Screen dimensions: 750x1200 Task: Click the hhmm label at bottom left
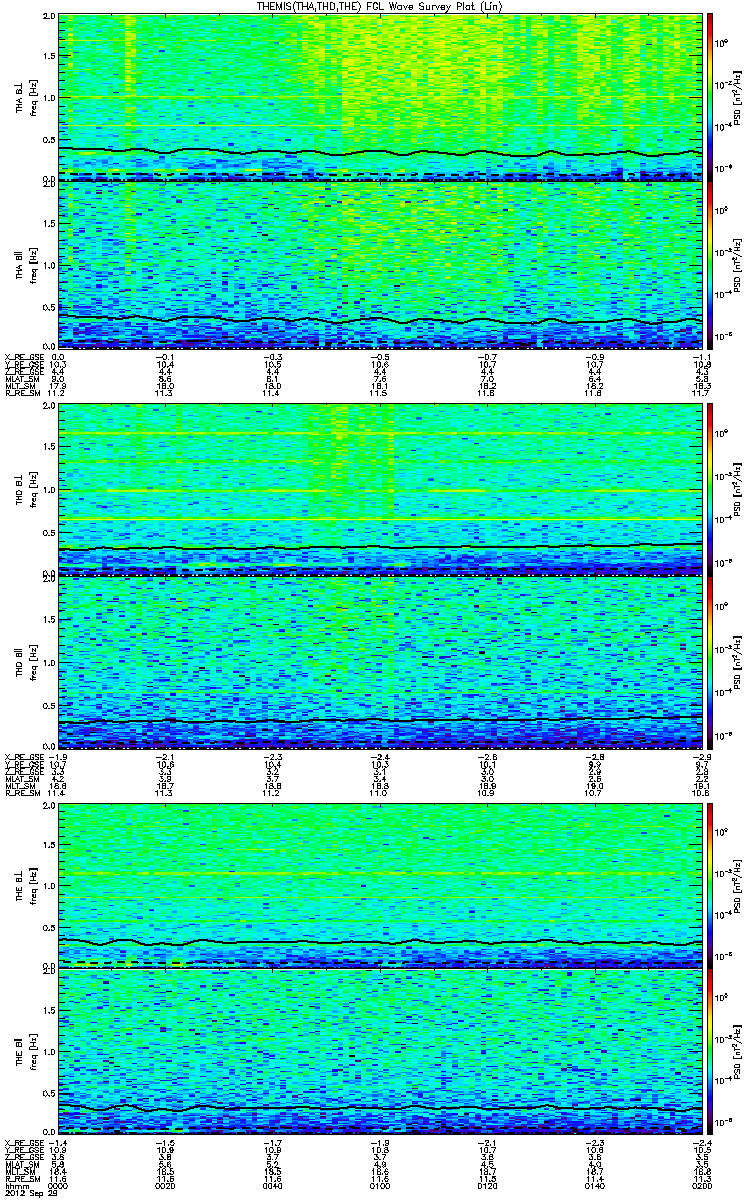pyautogui.click(x=16, y=1185)
